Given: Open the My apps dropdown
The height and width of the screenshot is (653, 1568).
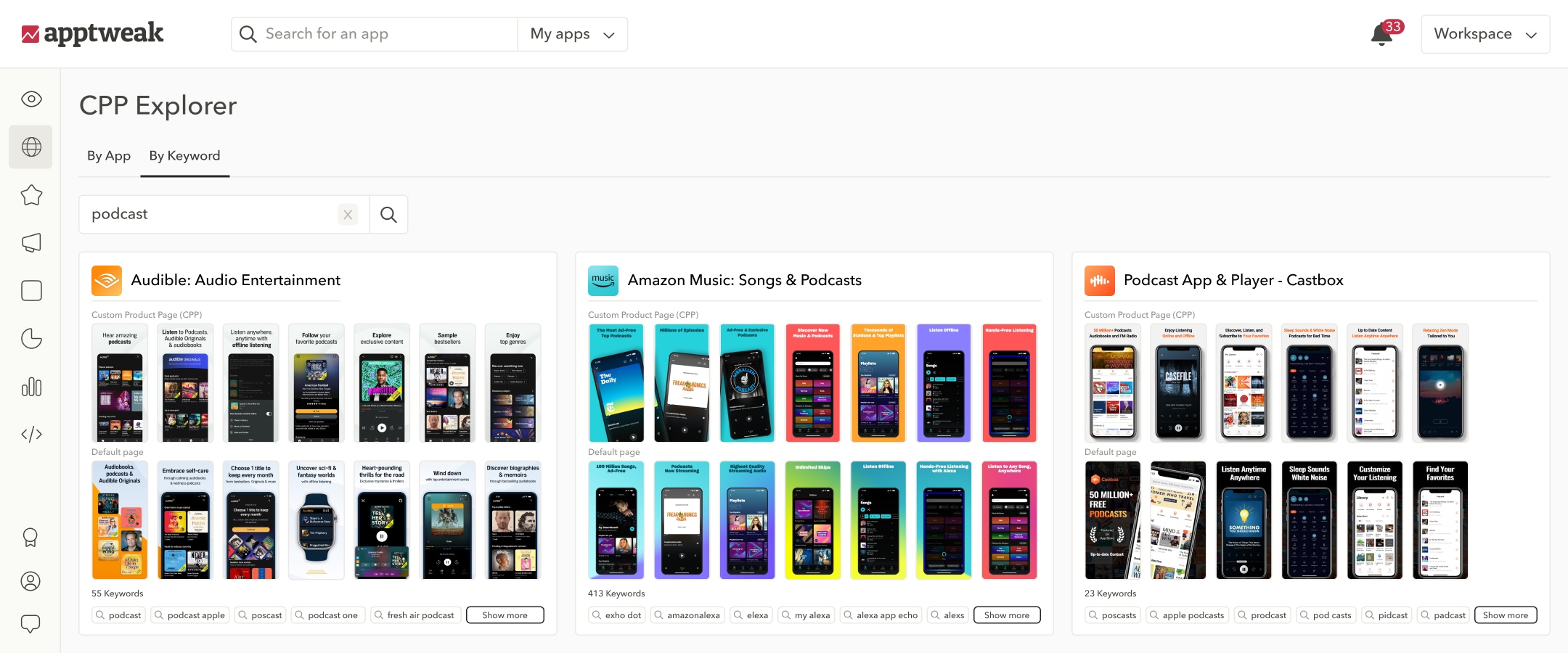Looking at the screenshot, I should [573, 34].
